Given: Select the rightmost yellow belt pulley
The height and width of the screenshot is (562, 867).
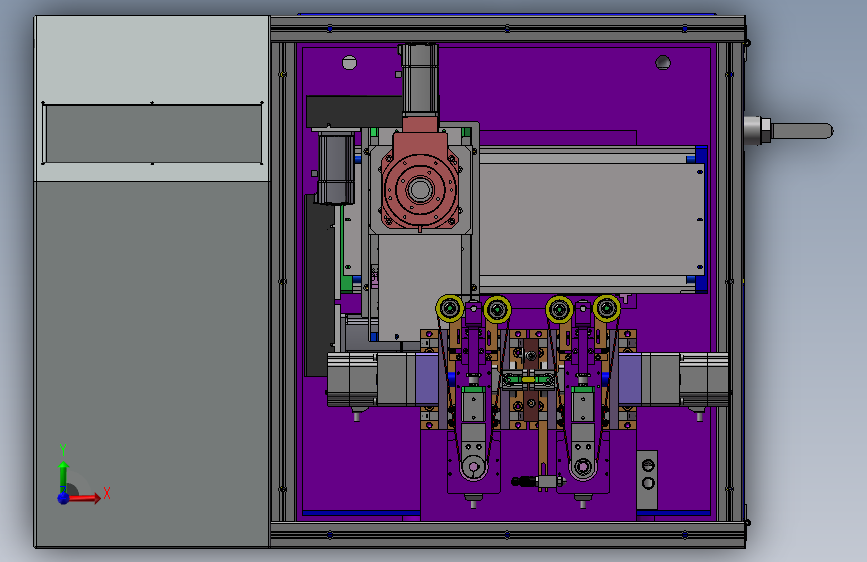Looking at the screenshot, I should (x=607, y=308).
